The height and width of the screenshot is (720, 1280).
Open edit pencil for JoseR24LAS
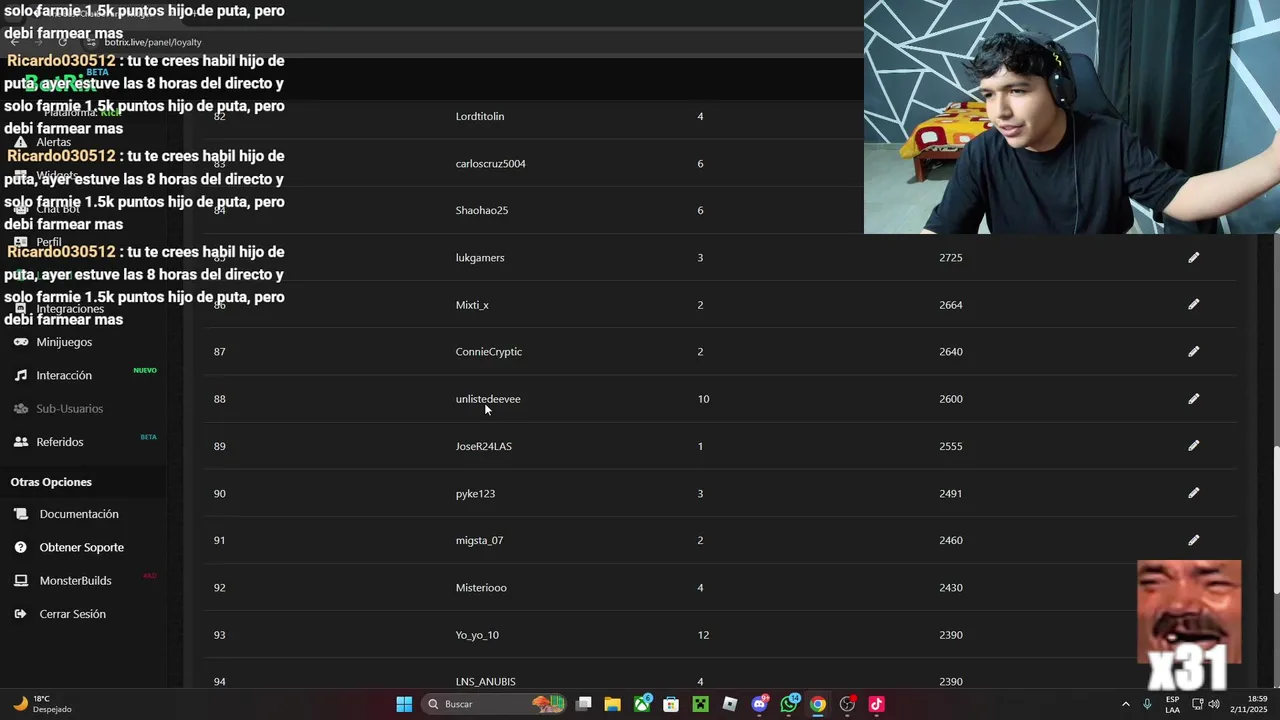pos(1193,446)
